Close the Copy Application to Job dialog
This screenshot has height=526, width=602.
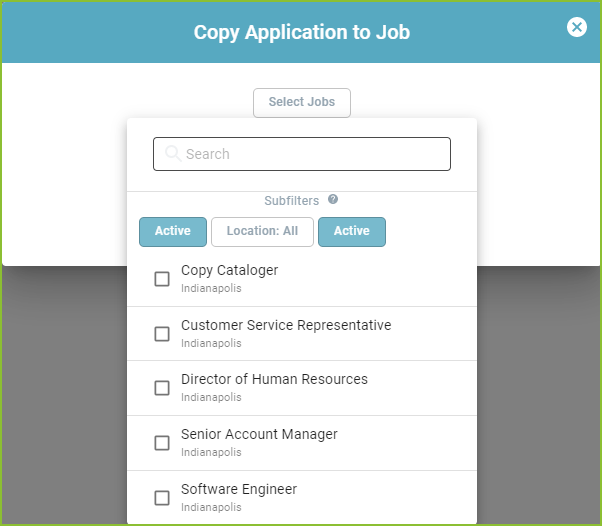coord(577,27)
